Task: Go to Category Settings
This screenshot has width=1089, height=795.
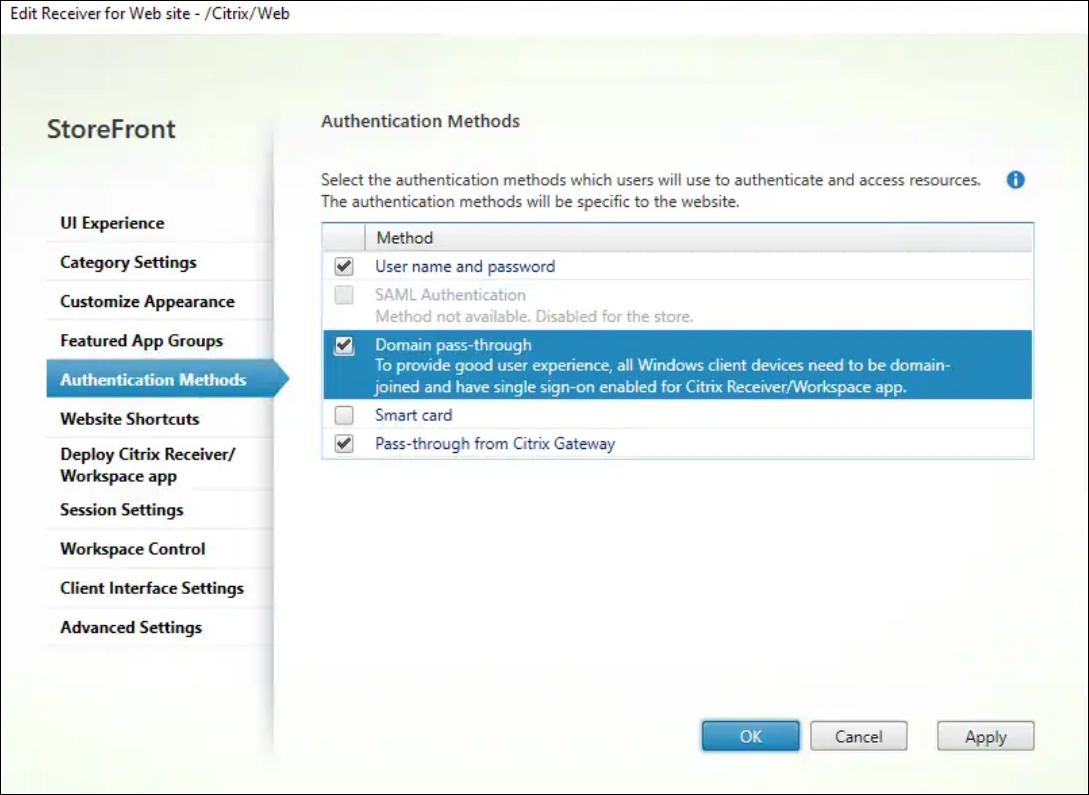Action: tap(160, 262)
